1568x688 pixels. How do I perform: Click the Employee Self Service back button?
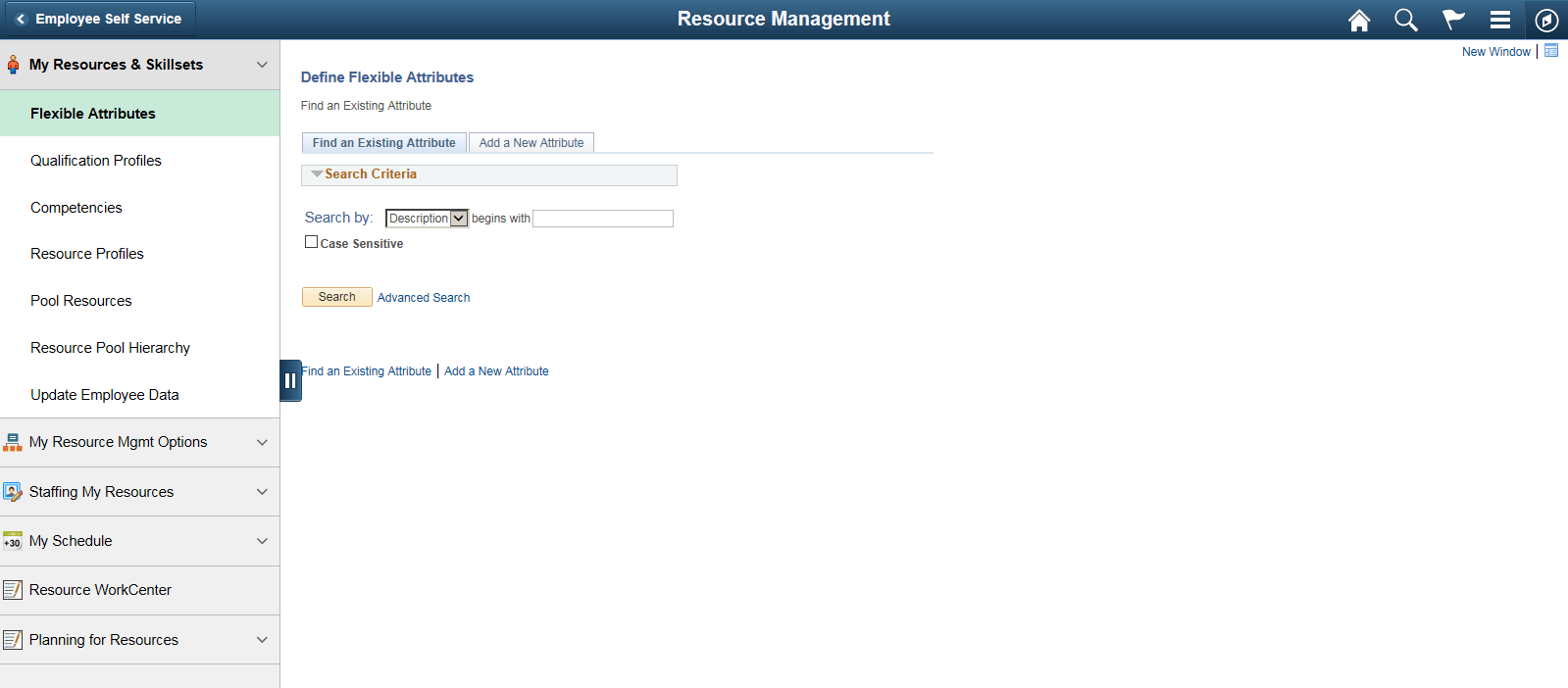coord(99,19)
